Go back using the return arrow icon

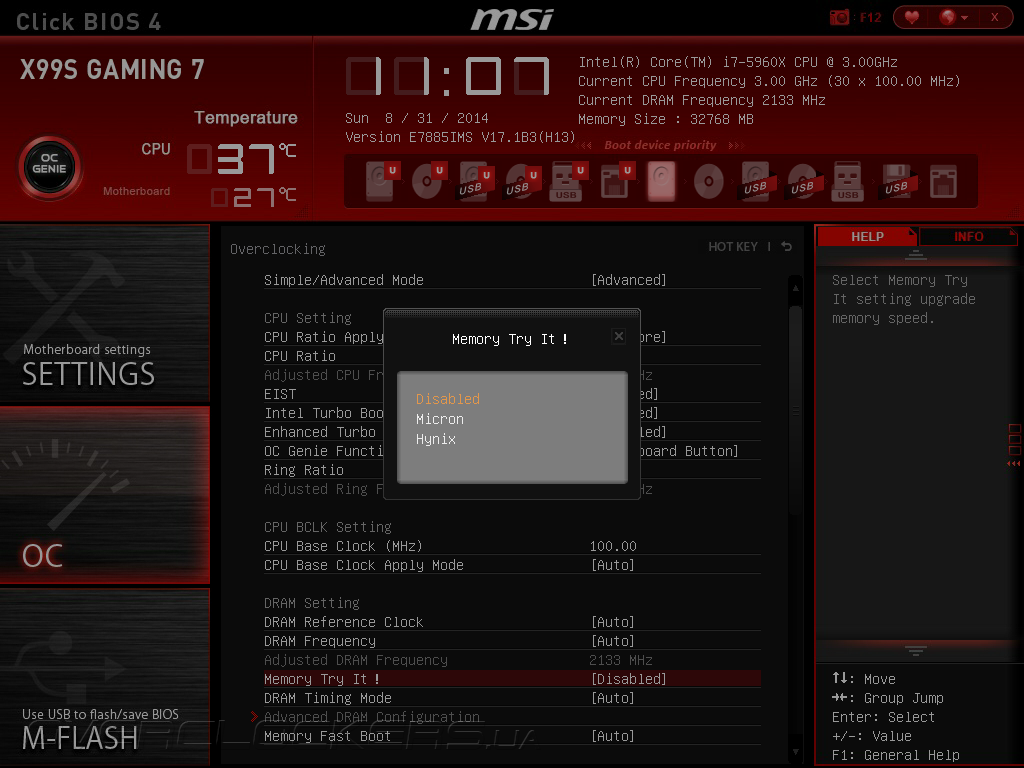tap(787, 246)
